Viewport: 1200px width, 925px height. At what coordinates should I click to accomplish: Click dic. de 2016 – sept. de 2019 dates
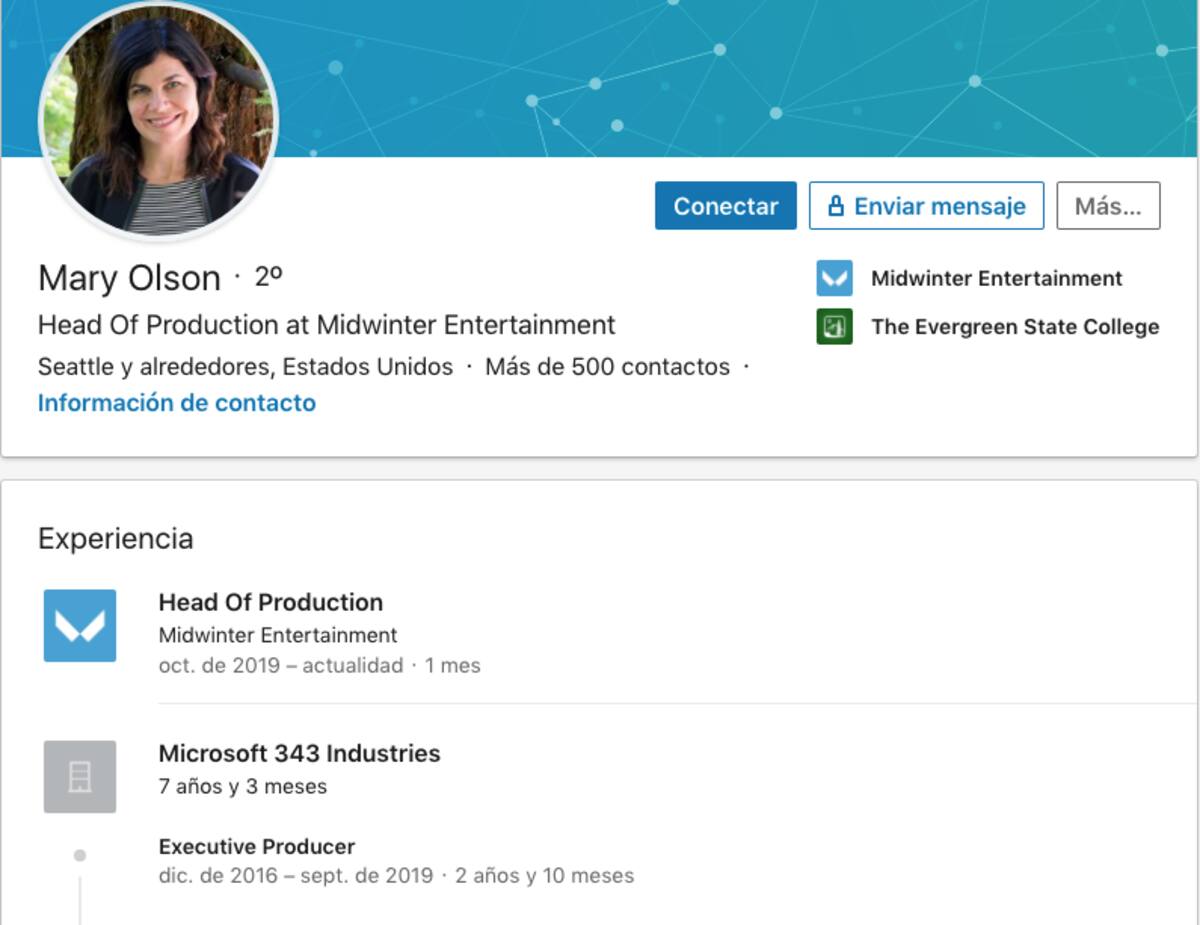(296, 876)
